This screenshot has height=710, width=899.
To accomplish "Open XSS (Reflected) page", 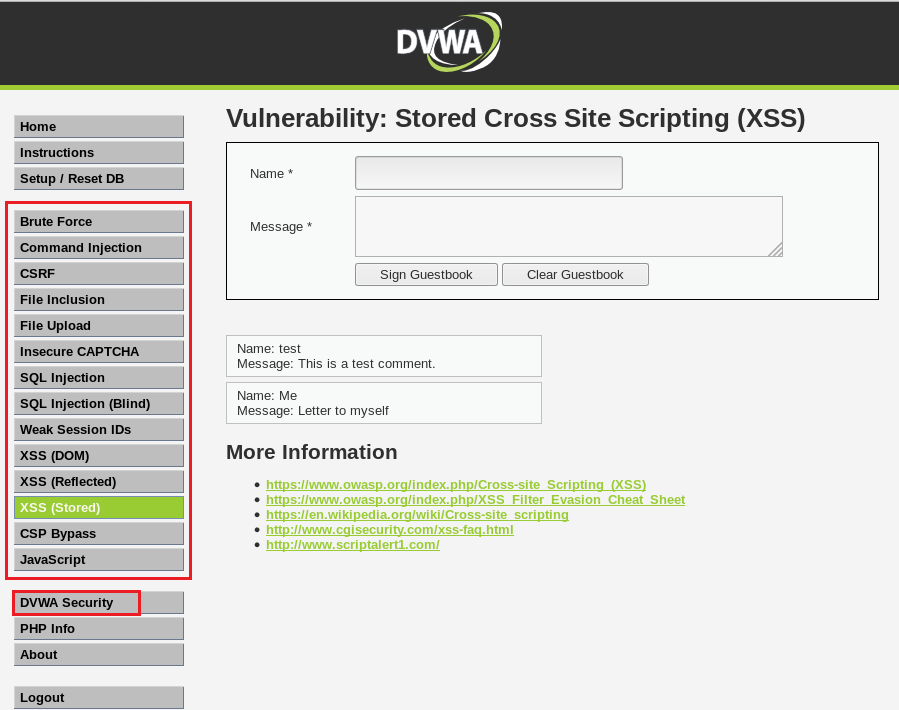I will pyautogui.click(x=99, y=482).
